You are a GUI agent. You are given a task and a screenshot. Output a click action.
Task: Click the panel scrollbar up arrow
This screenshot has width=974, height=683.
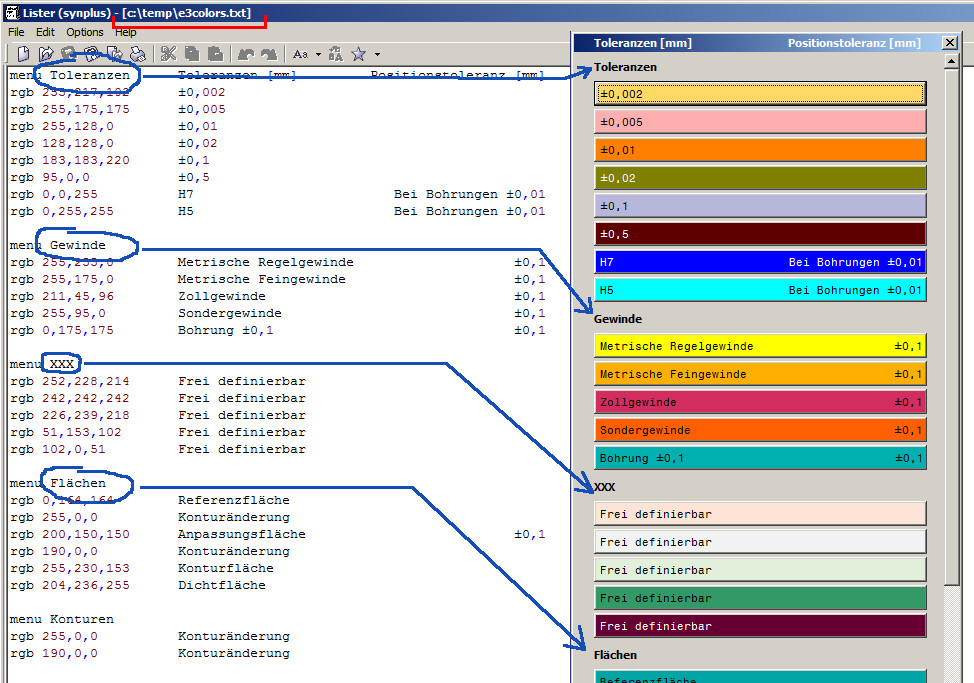click(951, 61)
